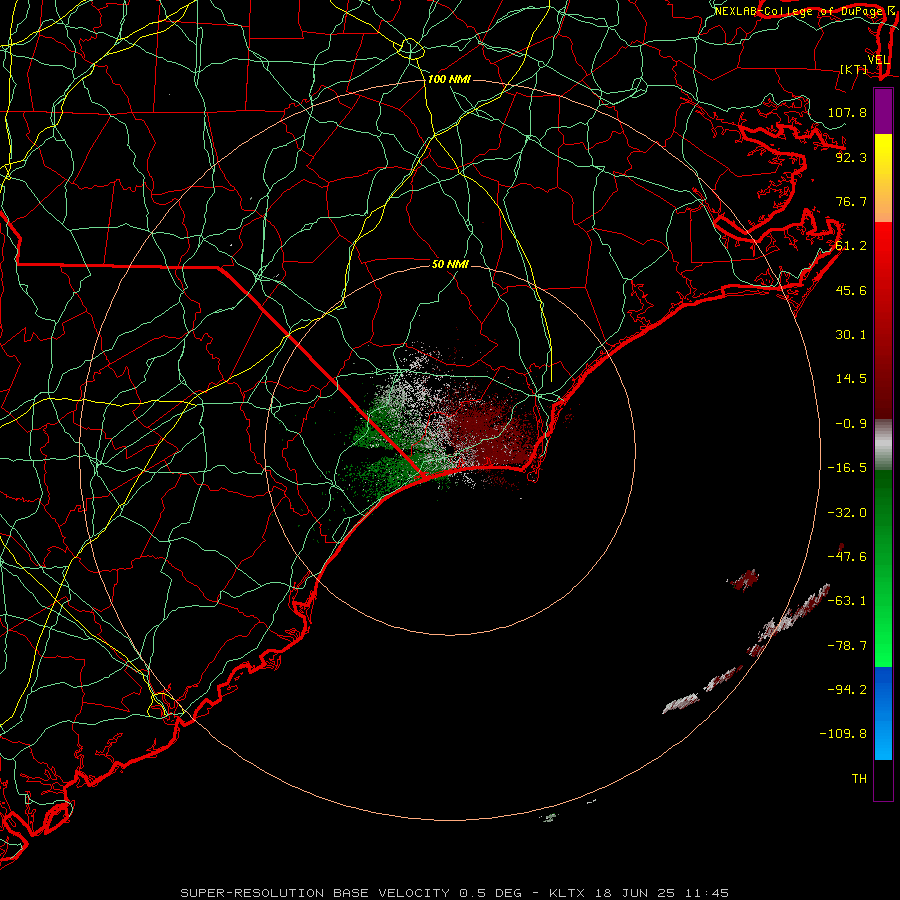Click the TH legend label
900x900 pixels.
859,779
